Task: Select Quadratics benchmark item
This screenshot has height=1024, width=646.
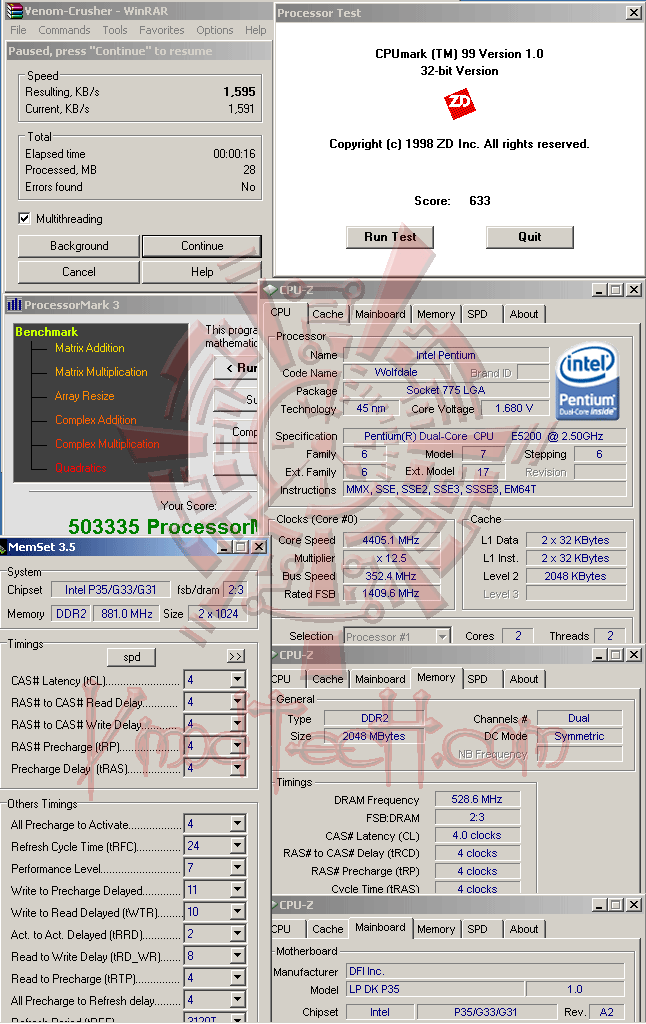Action: (80, 468)
